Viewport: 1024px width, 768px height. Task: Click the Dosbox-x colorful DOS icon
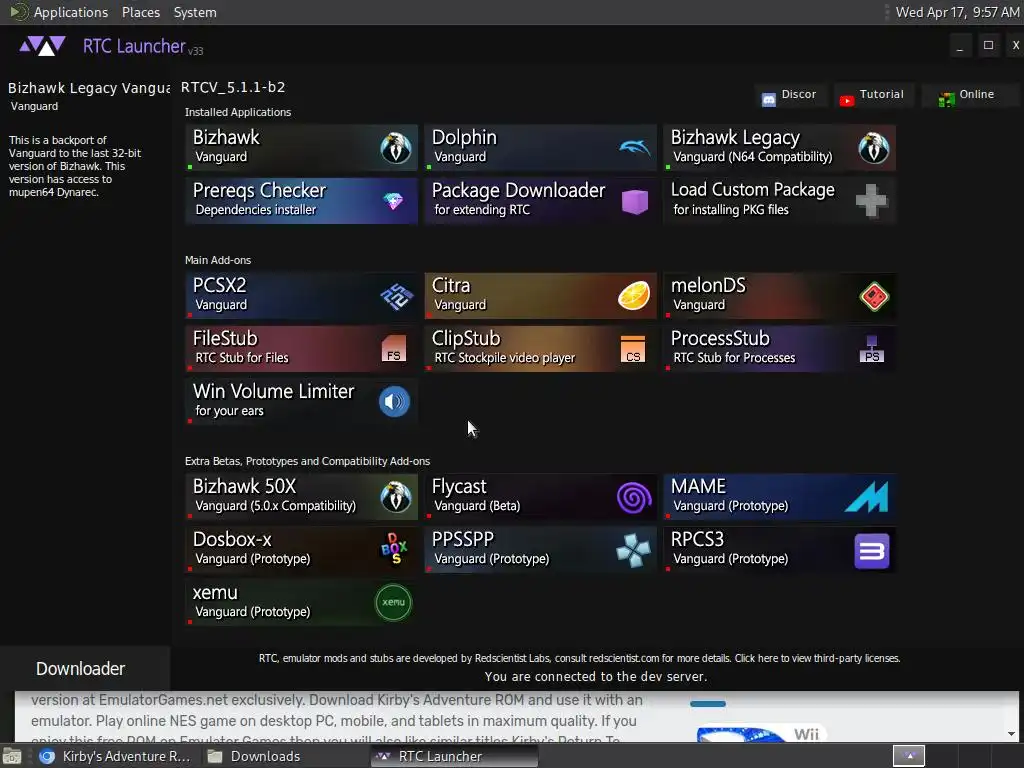(x=394, y=549)
